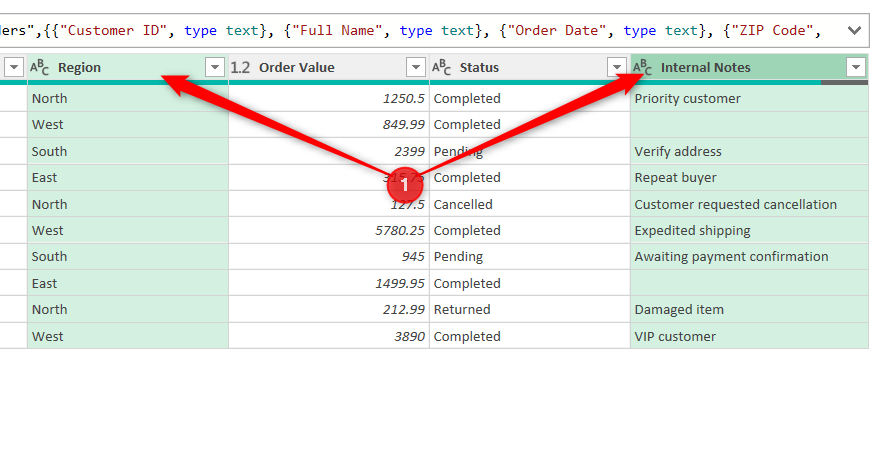Open the Order Value column filter dropdown
Image resolution: width=875 pixels, height=450 pixels.
coord(416,68)
